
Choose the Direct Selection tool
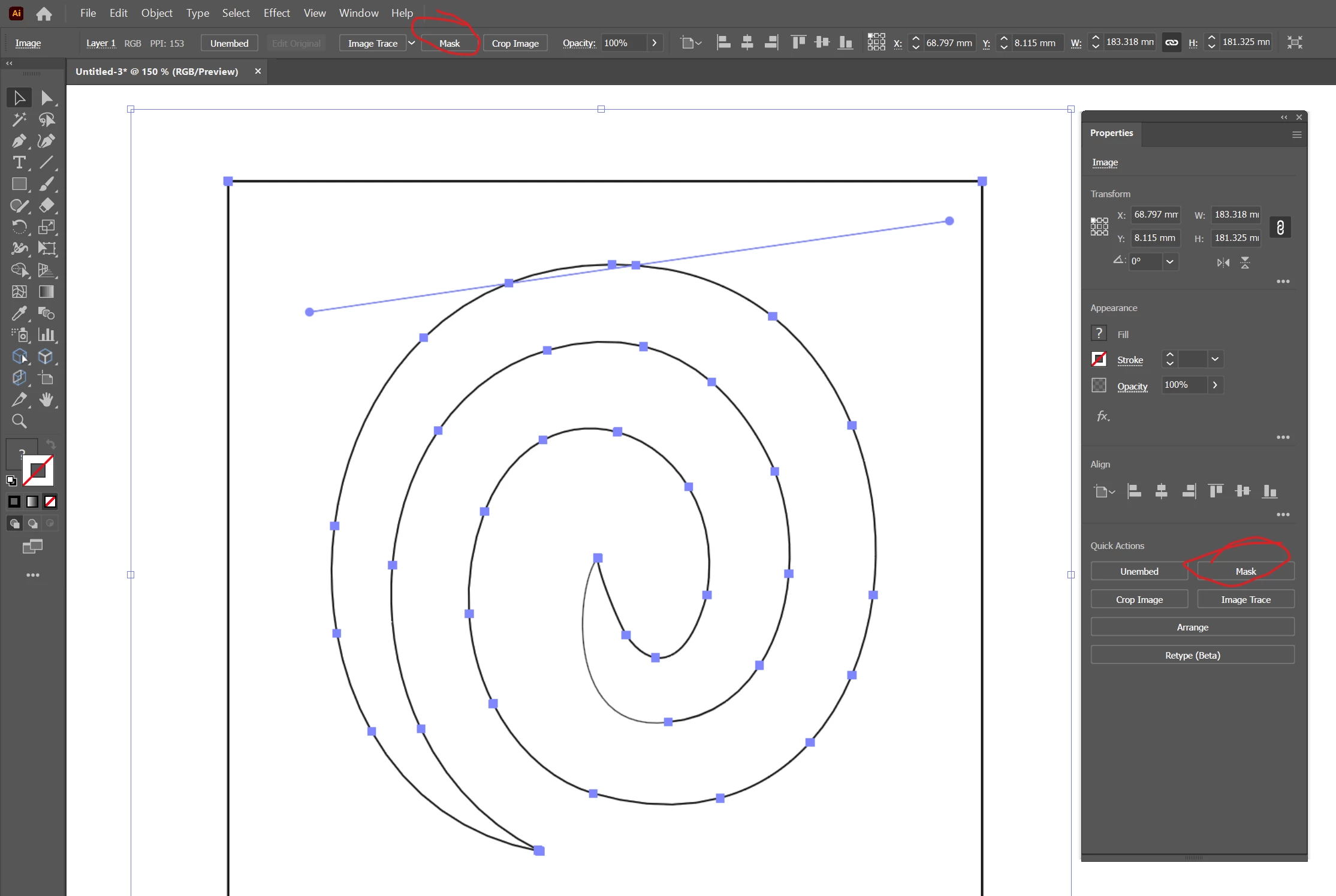pyautogui.click(x=46, y=98)
